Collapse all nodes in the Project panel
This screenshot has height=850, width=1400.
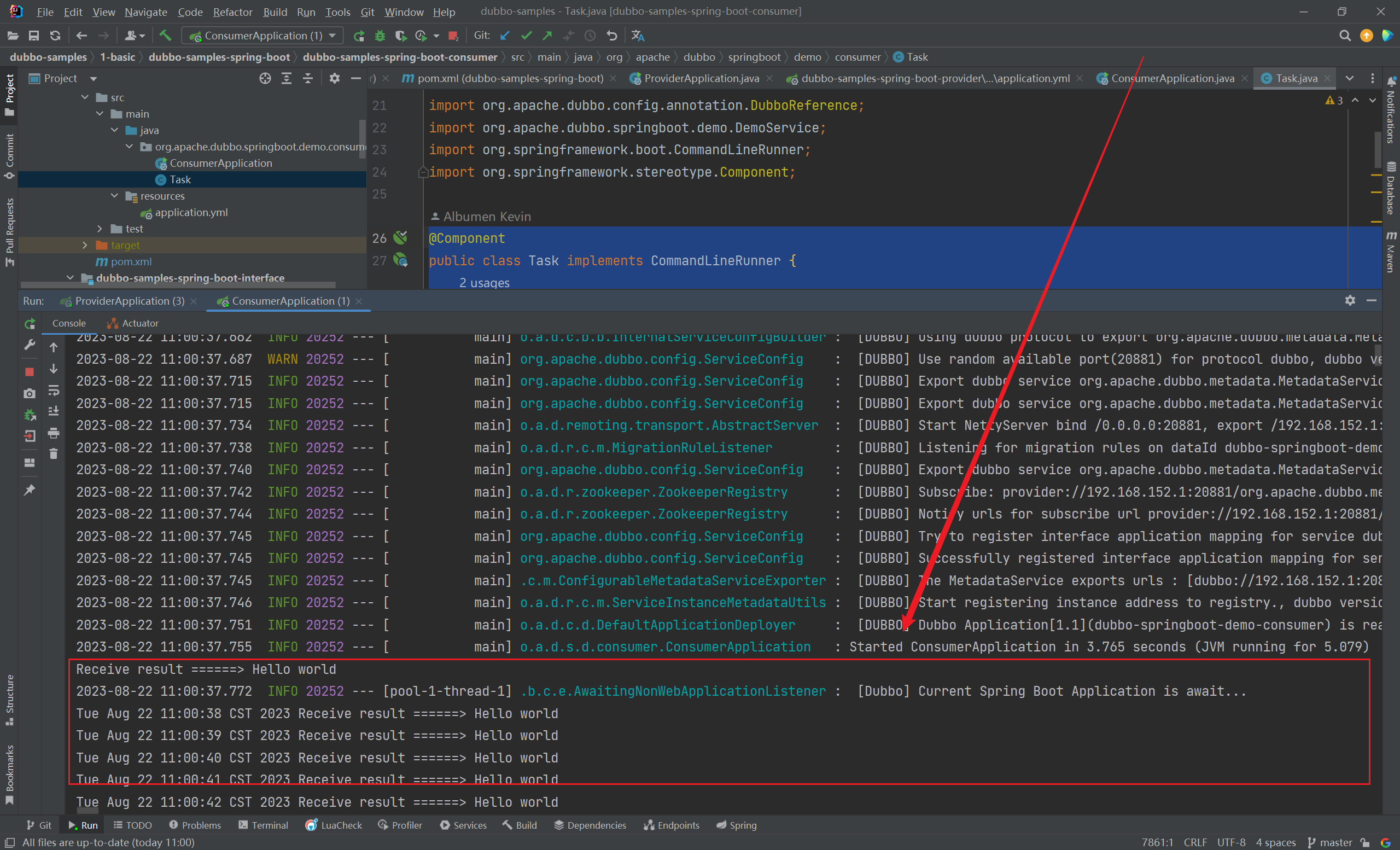[x=308, y=78]
